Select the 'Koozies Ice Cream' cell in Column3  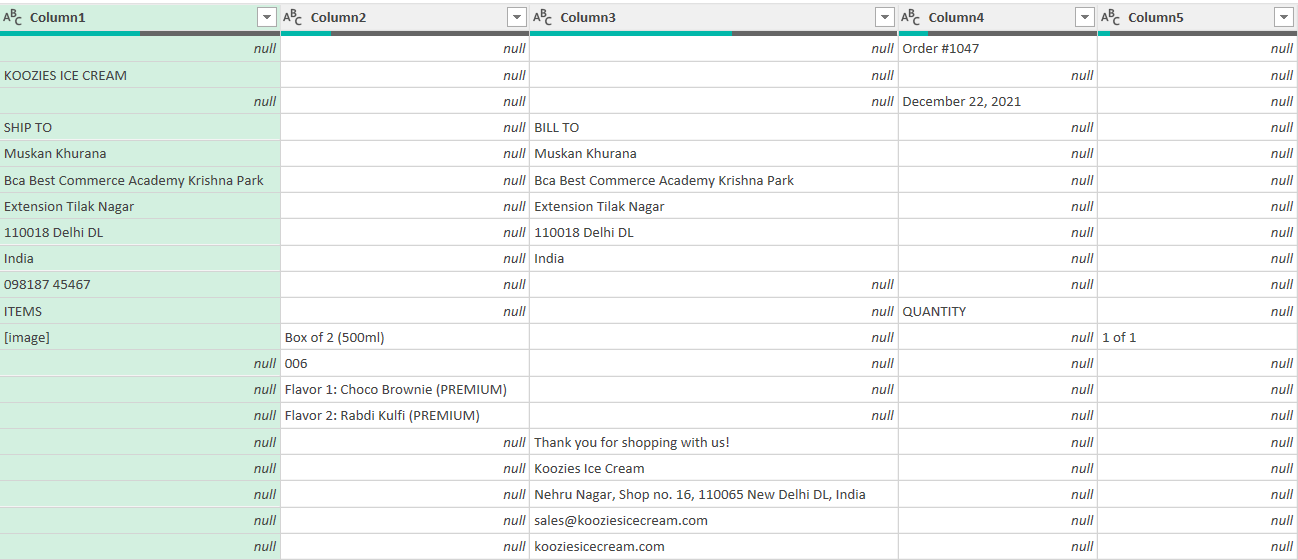(x=714, y=468)
